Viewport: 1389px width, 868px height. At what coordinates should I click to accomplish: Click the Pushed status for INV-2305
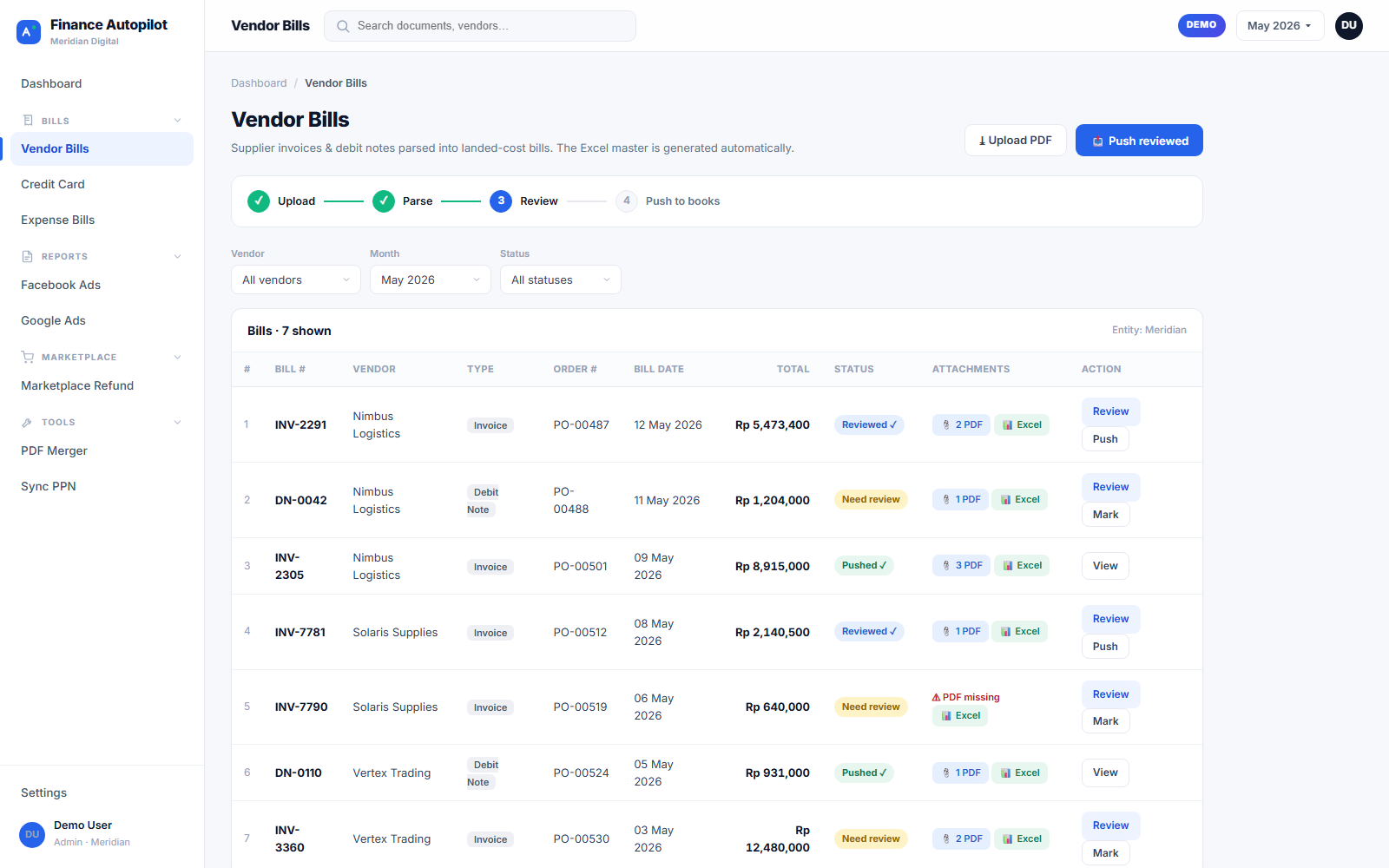pos(864,566)
